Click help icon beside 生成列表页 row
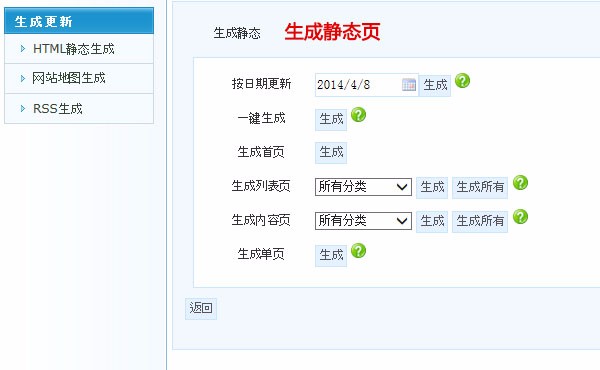 click(520, 183)
